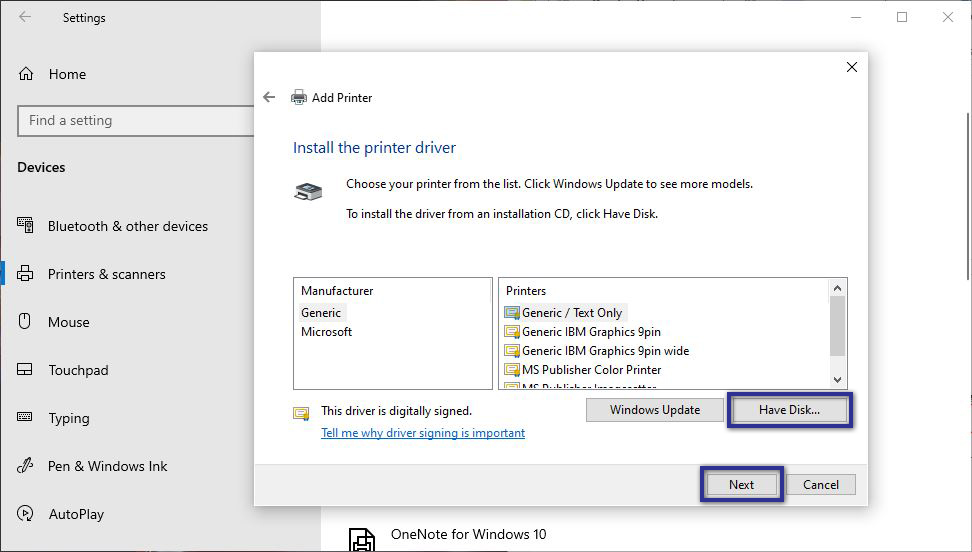Open Mouse settings
Screen dimensions: 972x552
69,323
